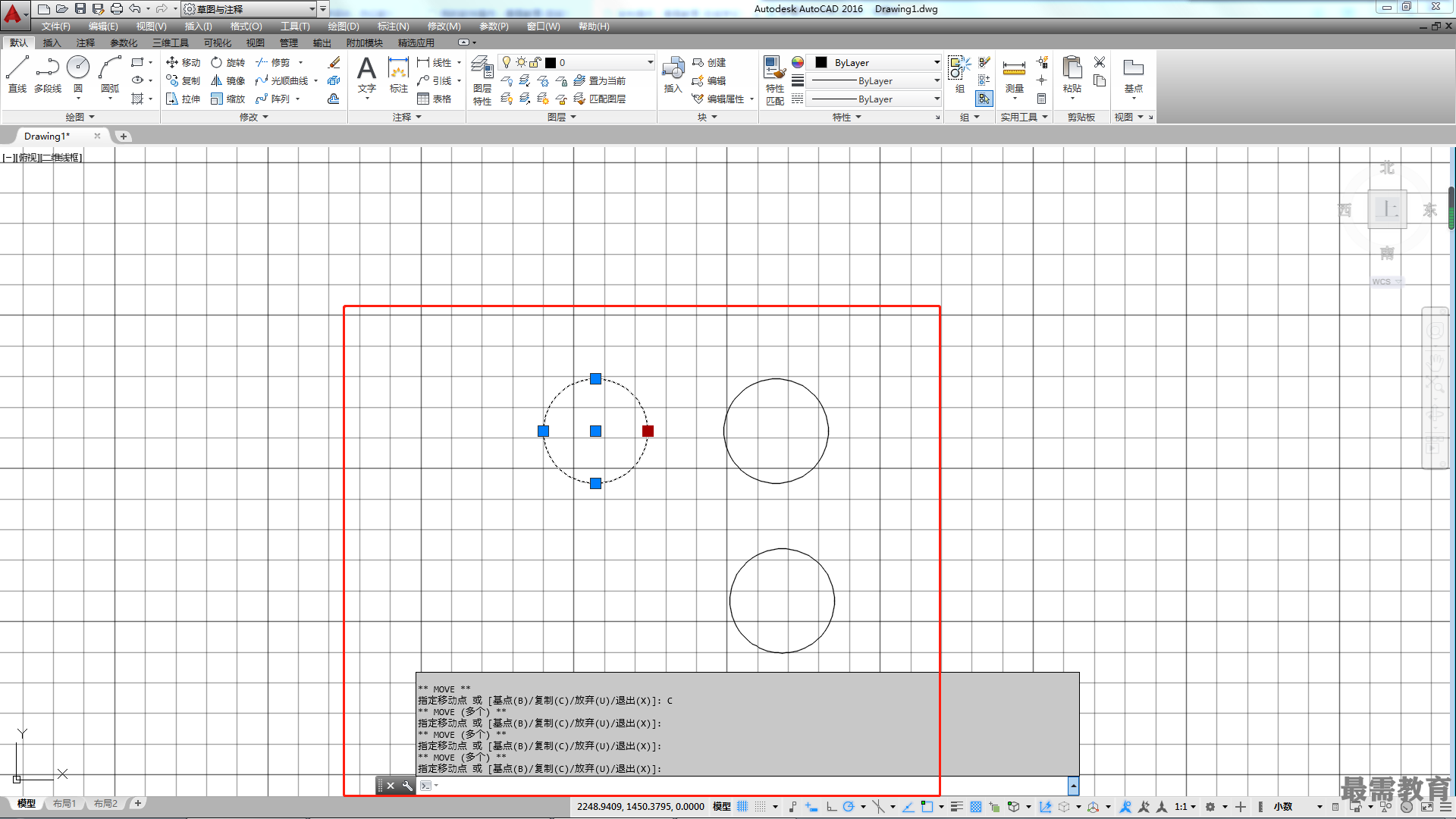
Task: Expand the Layers (图层) panel
Action: [561, 117]
